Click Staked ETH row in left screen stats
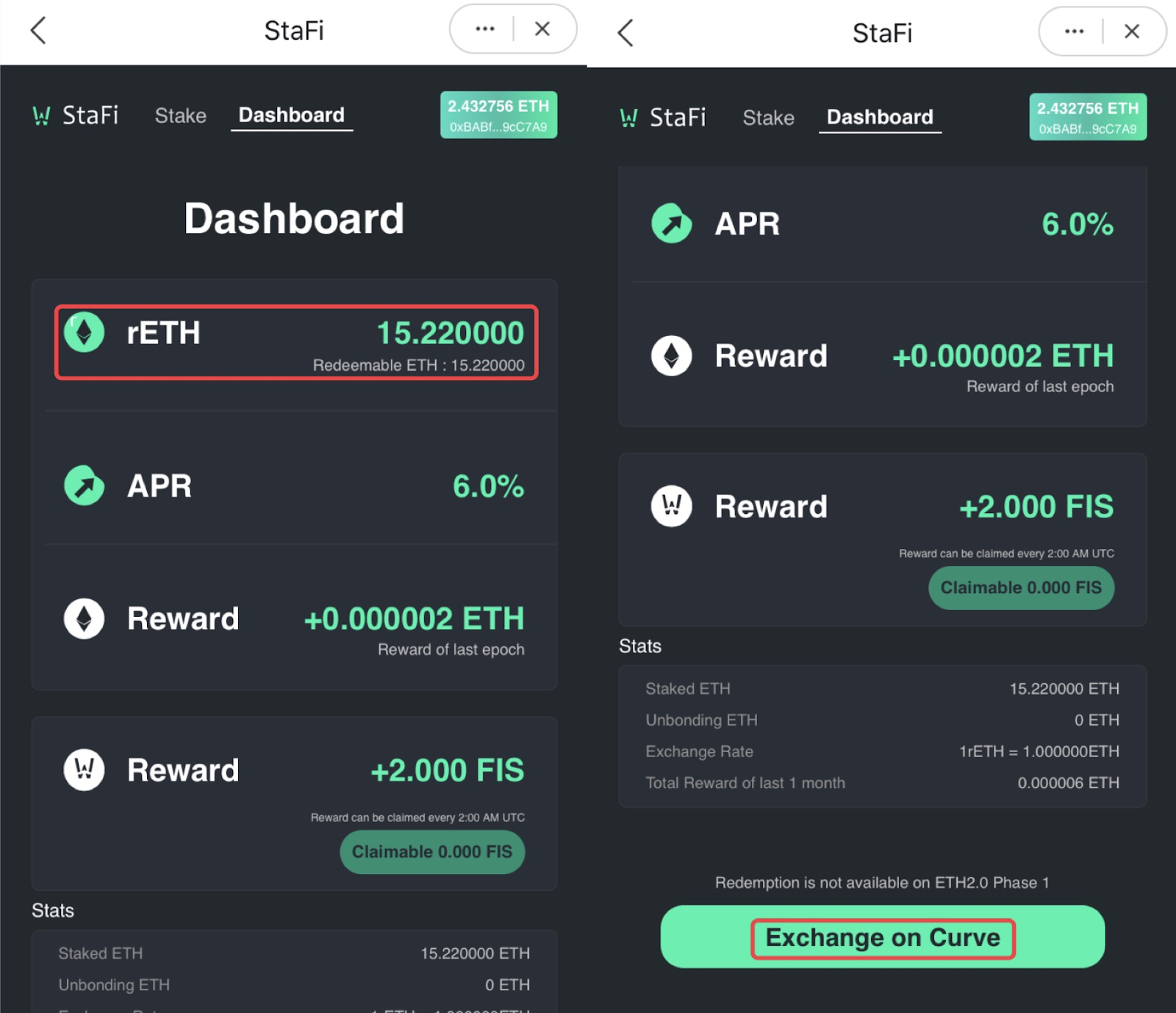Image resolution: width=1176 pixels, height=1013 pixels. click(294, 953)
